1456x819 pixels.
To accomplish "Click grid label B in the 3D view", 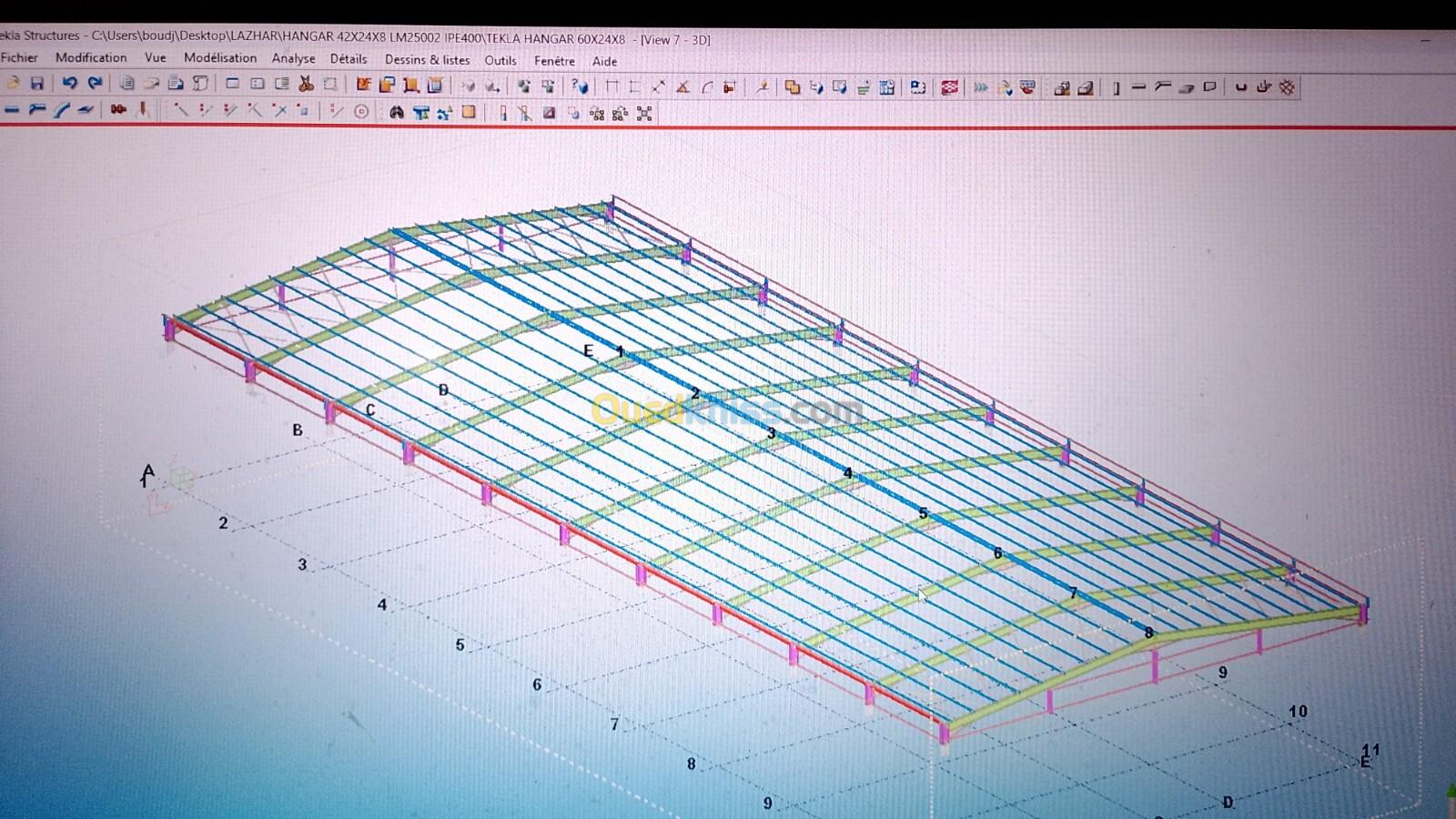I will 298,430.
